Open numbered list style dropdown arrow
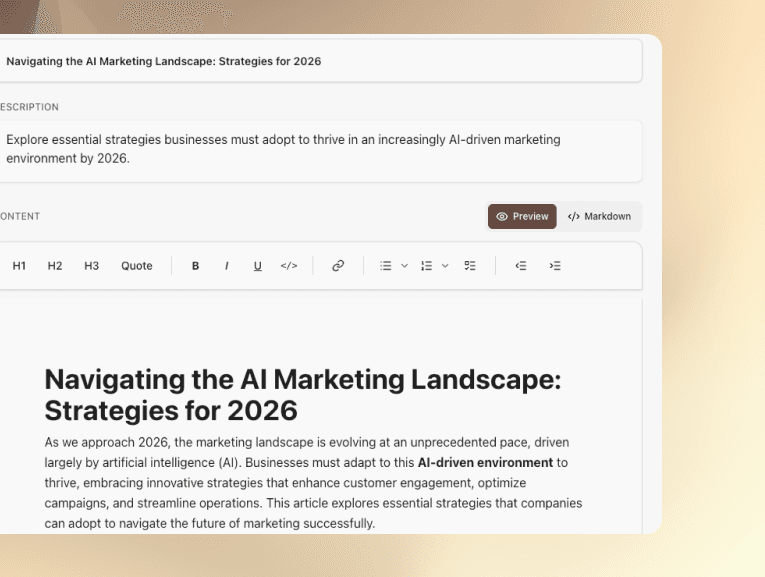Image resolution: width=765 pixels, height=577 pixels. click(x=445, y=266)
